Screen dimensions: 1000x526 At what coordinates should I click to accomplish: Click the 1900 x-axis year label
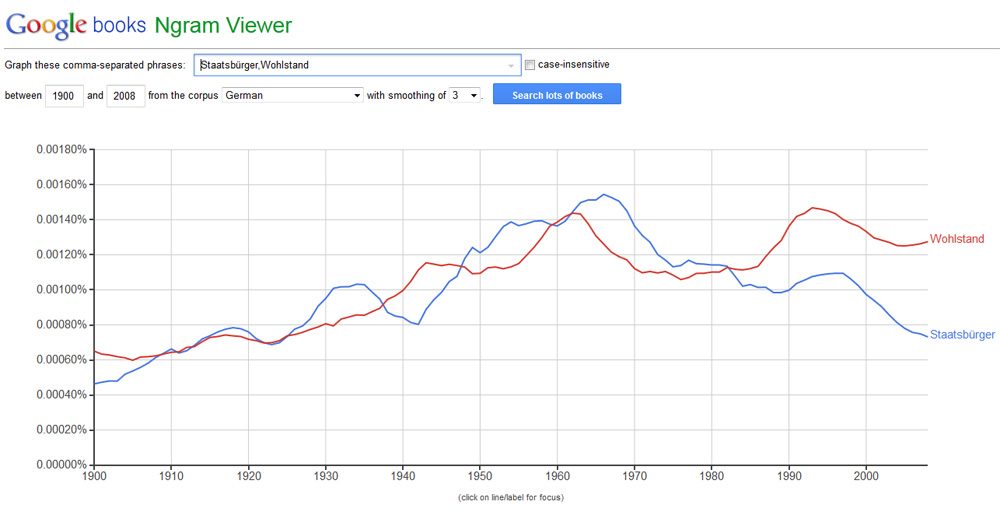94,478
